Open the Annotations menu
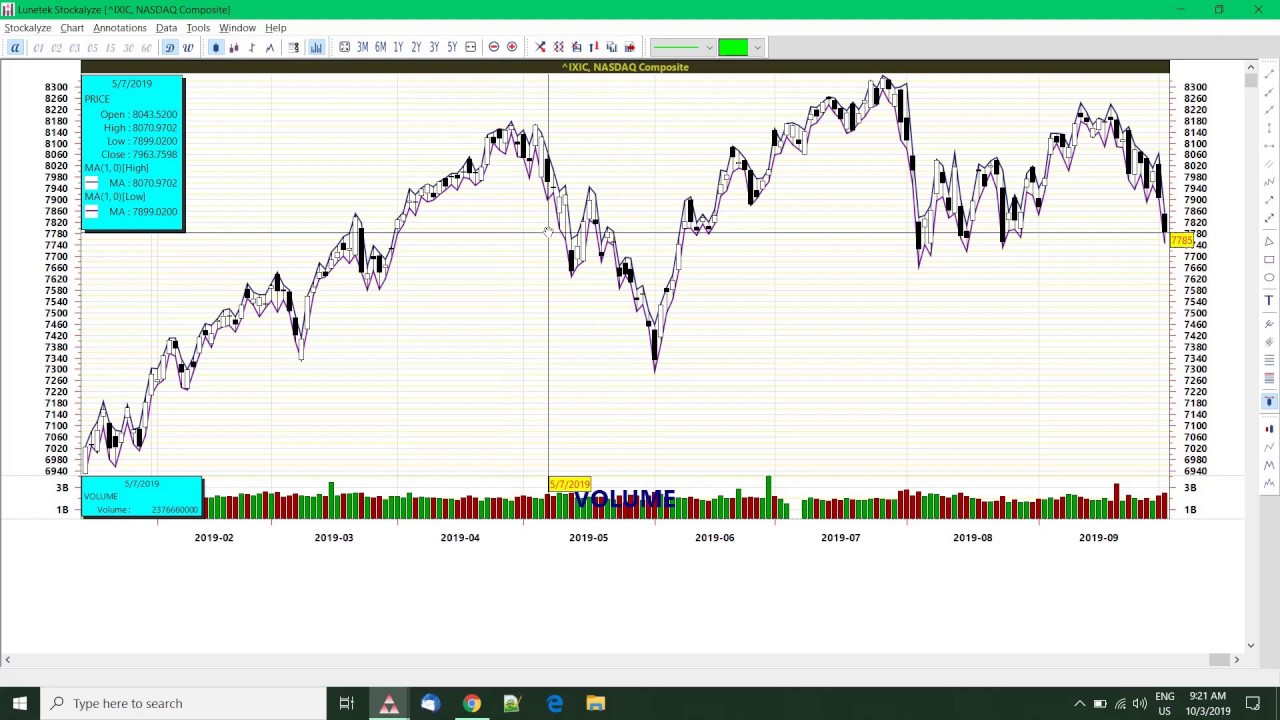The width and height of the screenshot is (1280, 720). 120,28
